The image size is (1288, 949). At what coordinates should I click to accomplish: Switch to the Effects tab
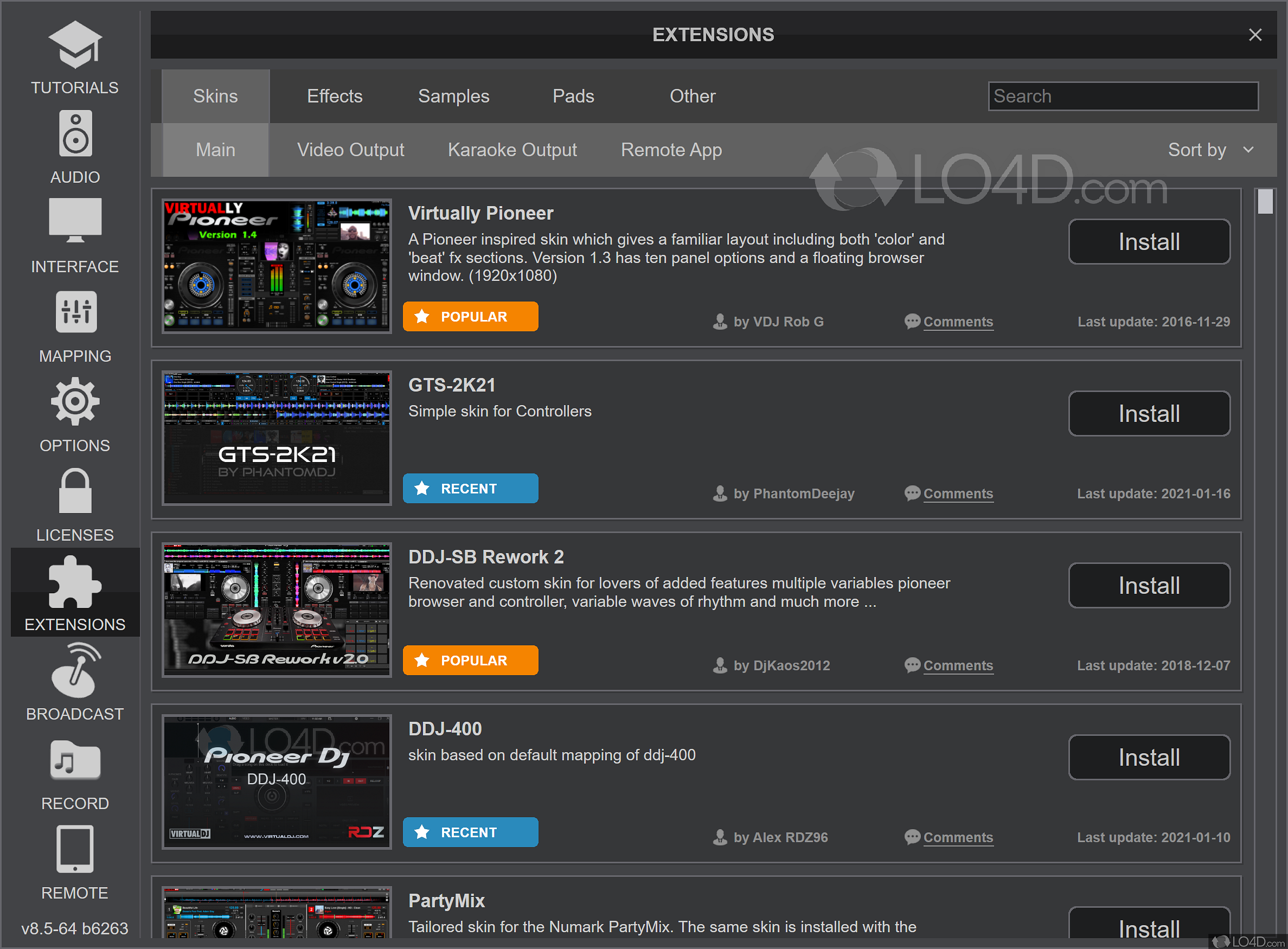click(x=335, y=96)
